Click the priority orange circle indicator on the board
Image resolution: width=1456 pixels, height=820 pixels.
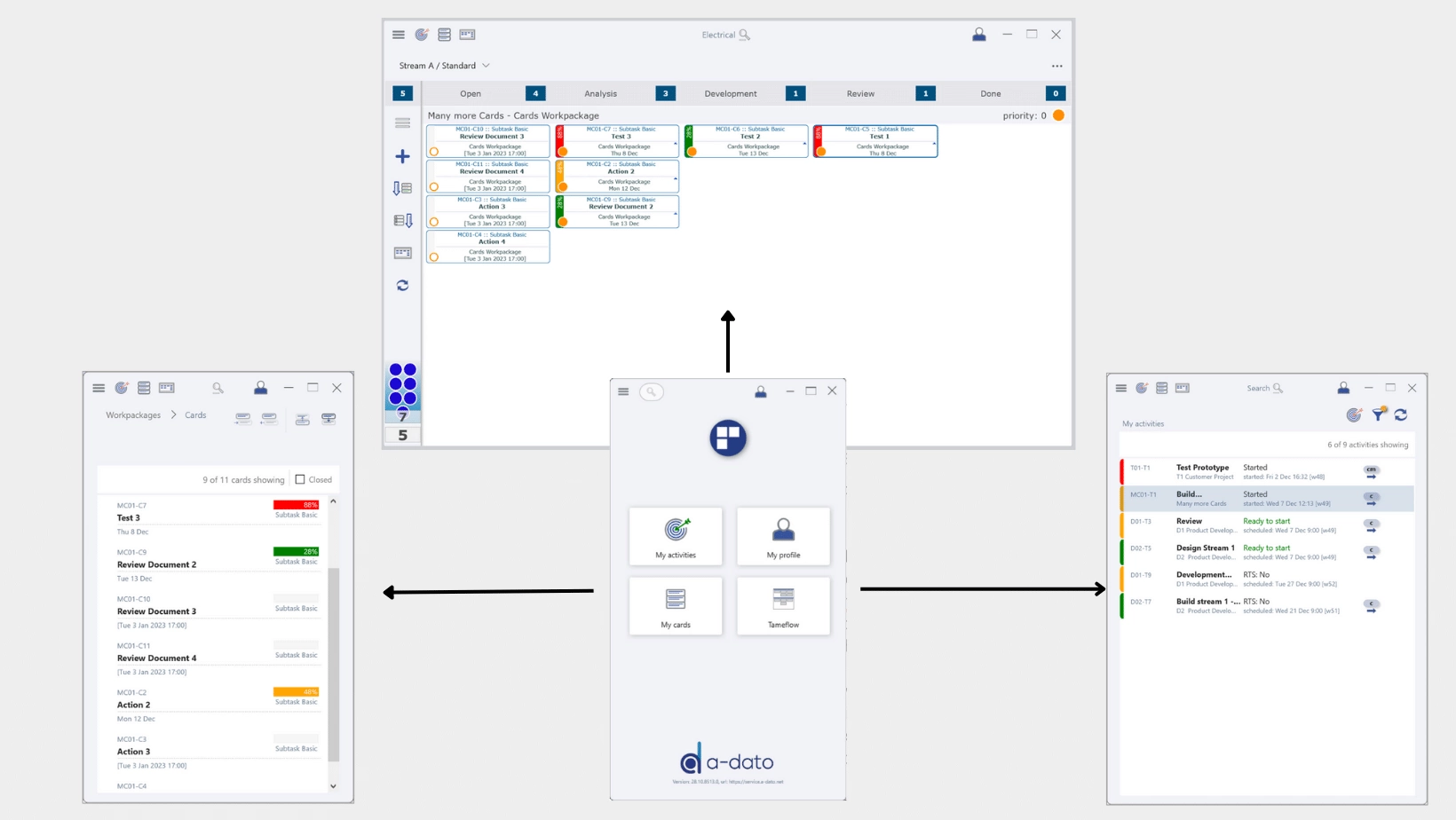click(x=1058, y=115)
